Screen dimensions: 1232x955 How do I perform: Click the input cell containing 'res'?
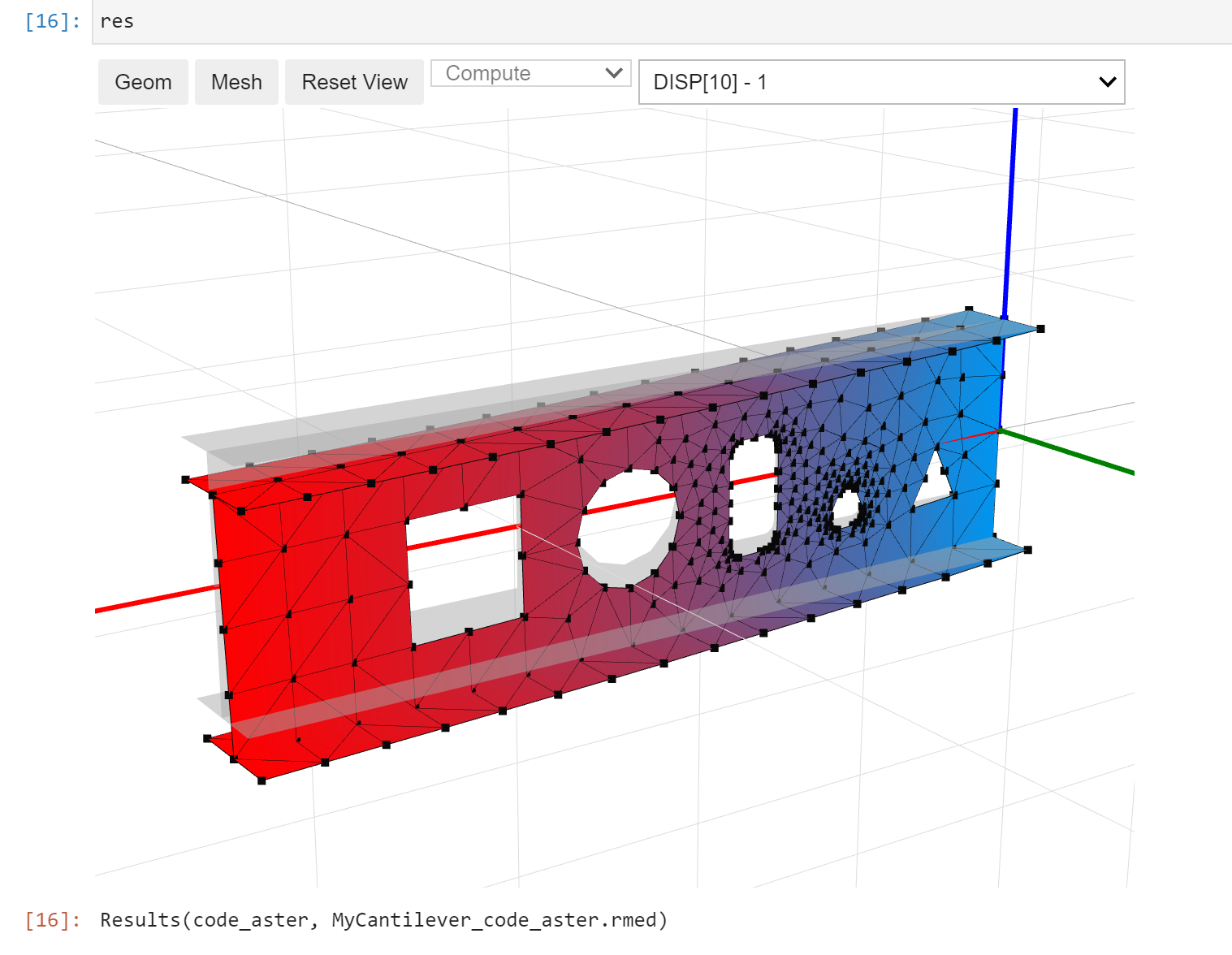662,22
